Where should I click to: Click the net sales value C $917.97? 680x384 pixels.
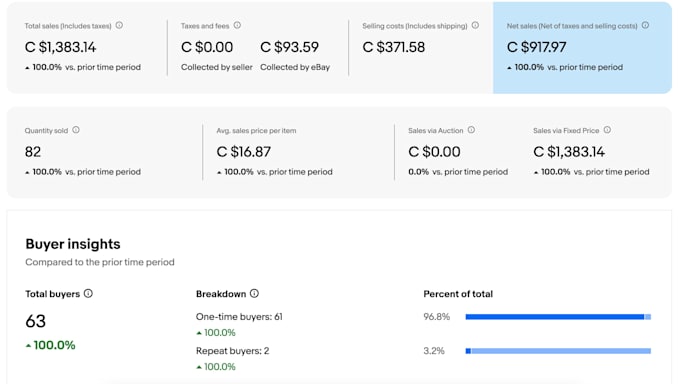536,47
